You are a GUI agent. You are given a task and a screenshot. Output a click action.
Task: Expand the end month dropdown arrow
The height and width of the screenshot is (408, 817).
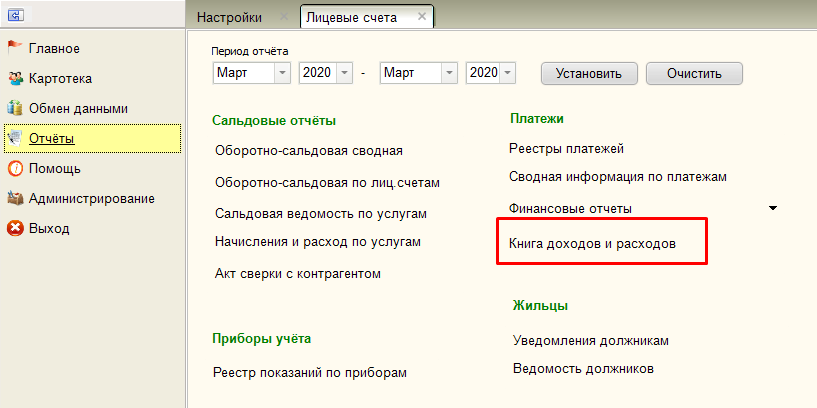449,73
